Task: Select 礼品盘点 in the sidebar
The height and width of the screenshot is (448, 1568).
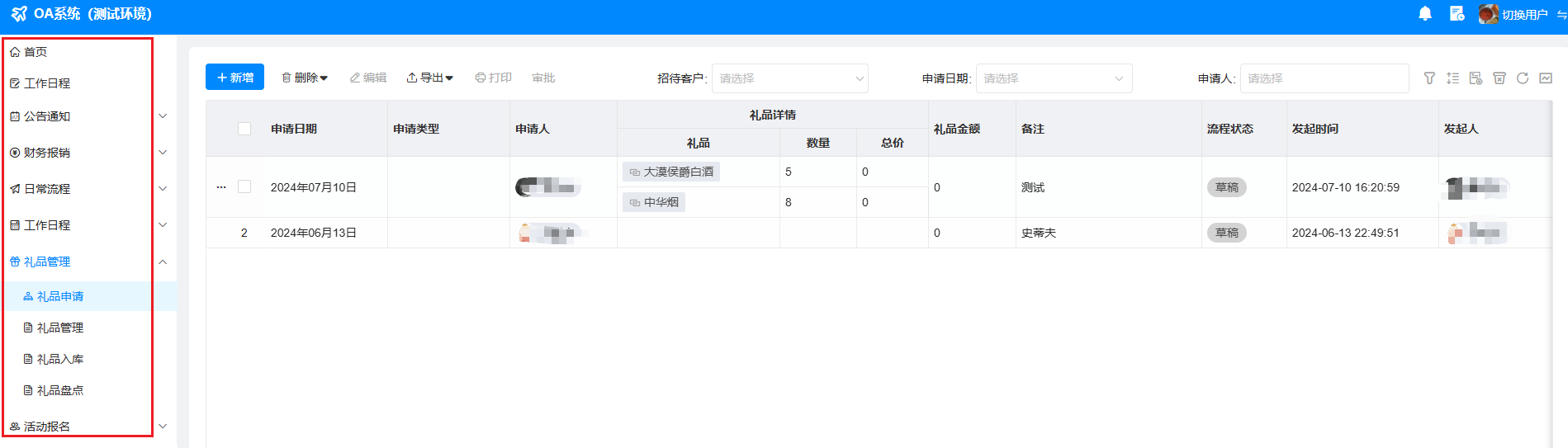Action: coord(60,390)
